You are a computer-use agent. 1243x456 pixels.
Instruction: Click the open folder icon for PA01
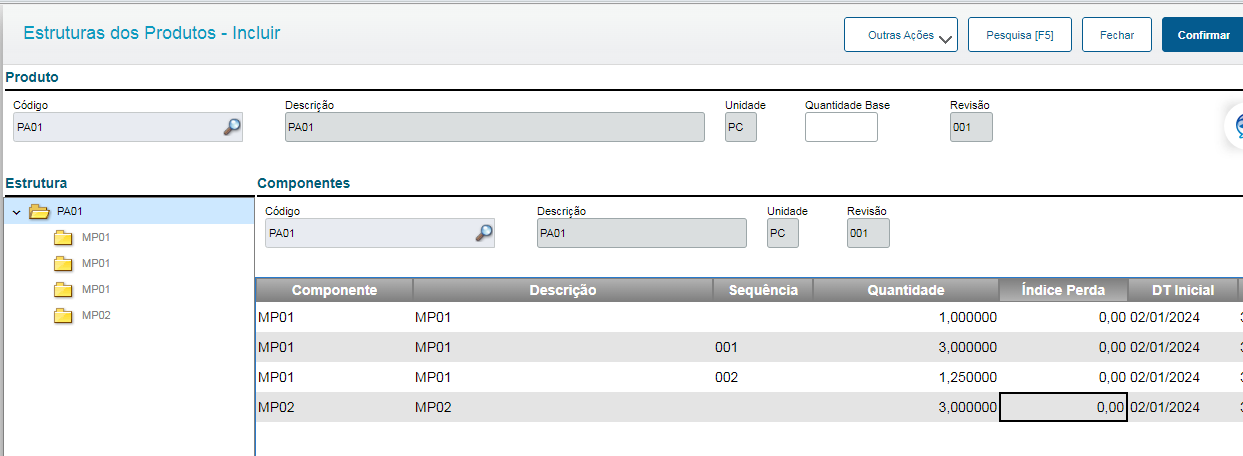(x=40, y=211)
